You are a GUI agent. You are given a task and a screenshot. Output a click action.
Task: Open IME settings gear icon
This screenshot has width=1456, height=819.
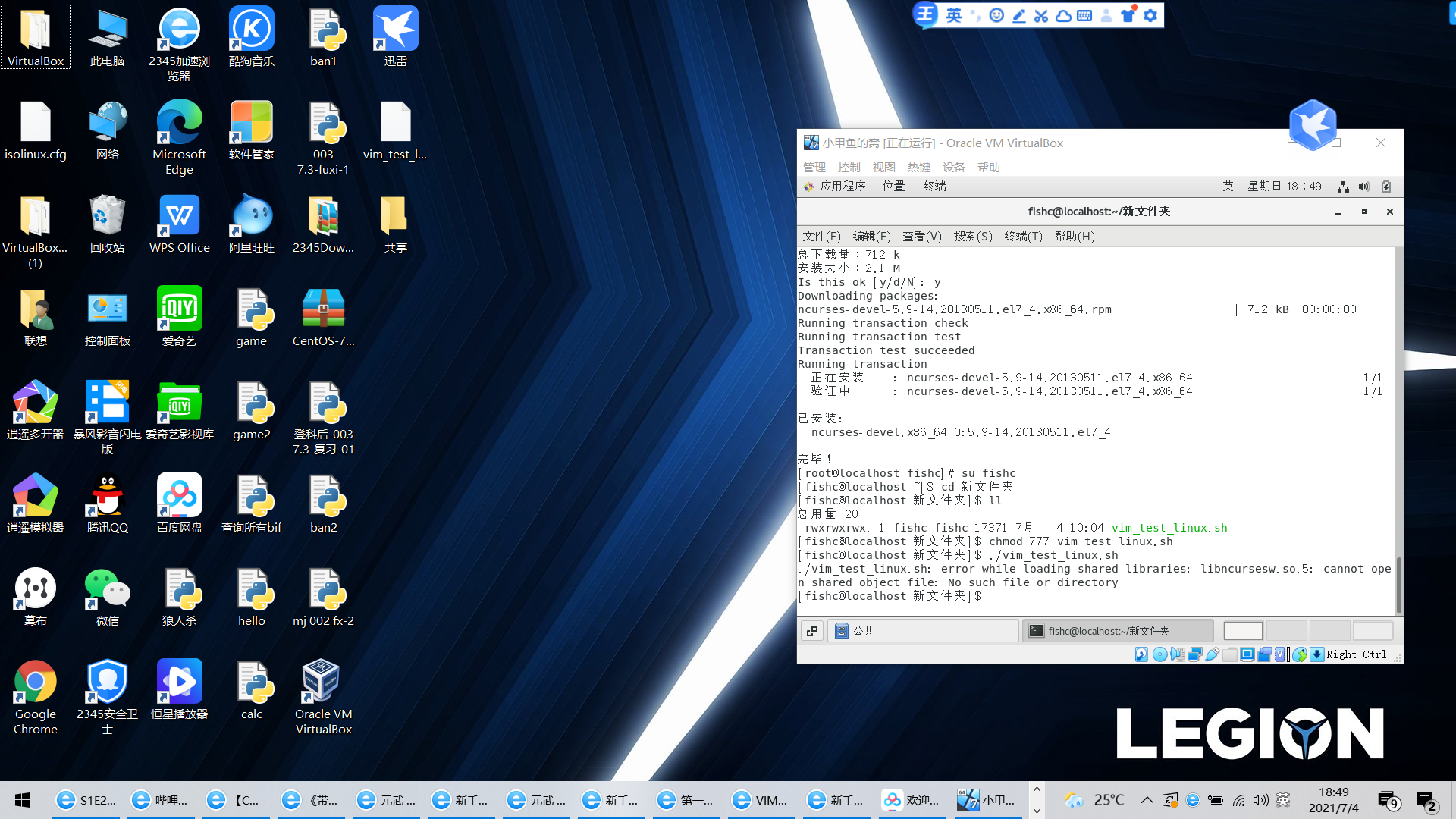pos(1150,15)
